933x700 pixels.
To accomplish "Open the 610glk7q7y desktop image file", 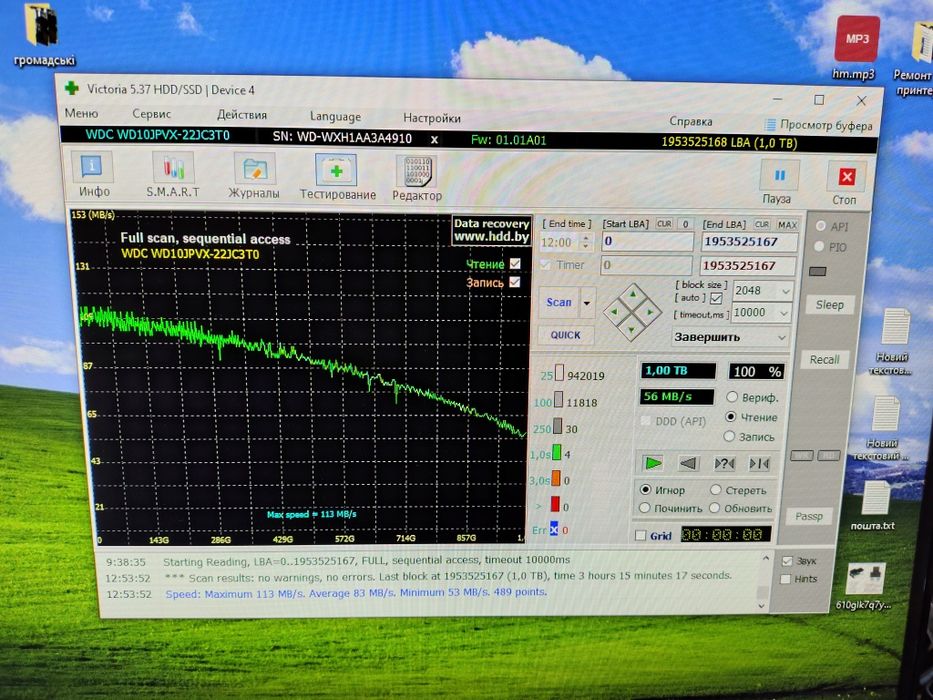I will [865, 586].
